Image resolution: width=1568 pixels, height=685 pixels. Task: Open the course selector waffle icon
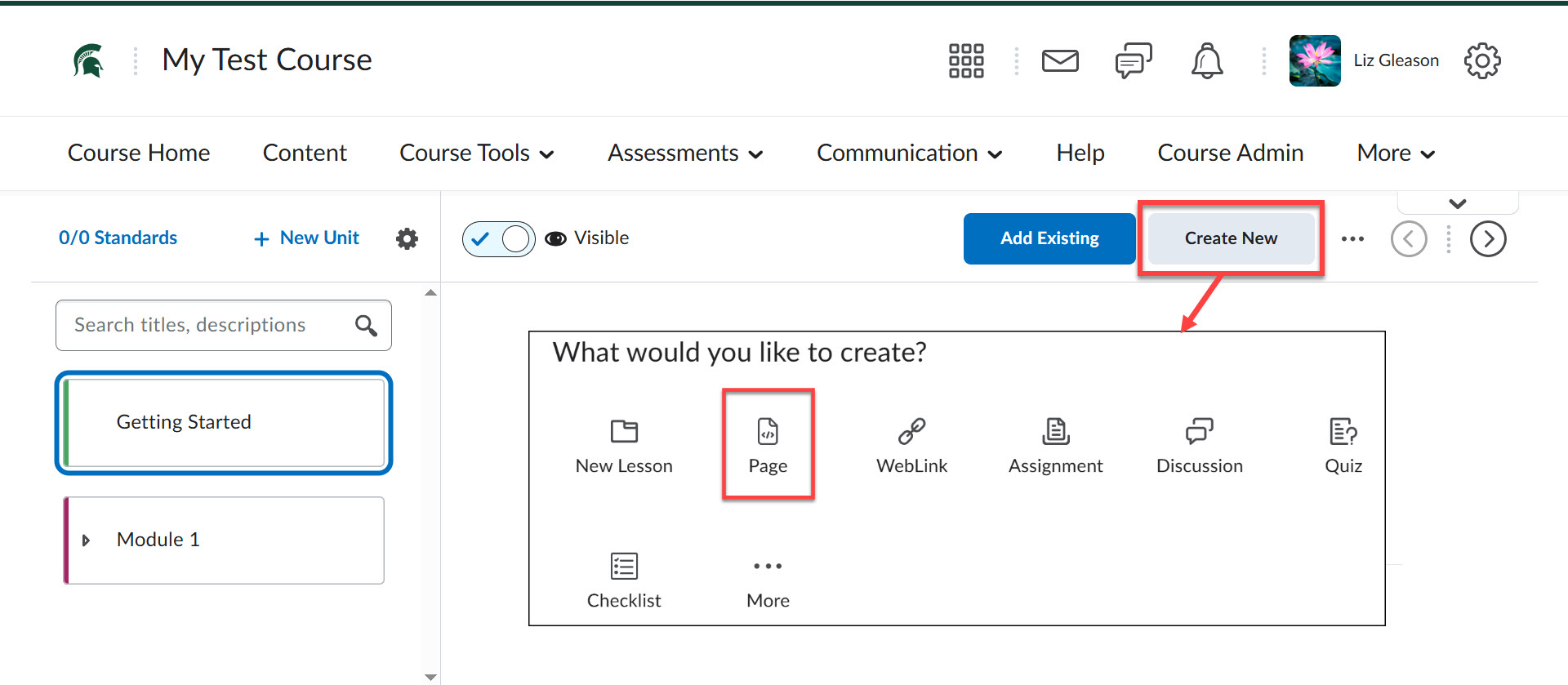[x=966, y=61]
